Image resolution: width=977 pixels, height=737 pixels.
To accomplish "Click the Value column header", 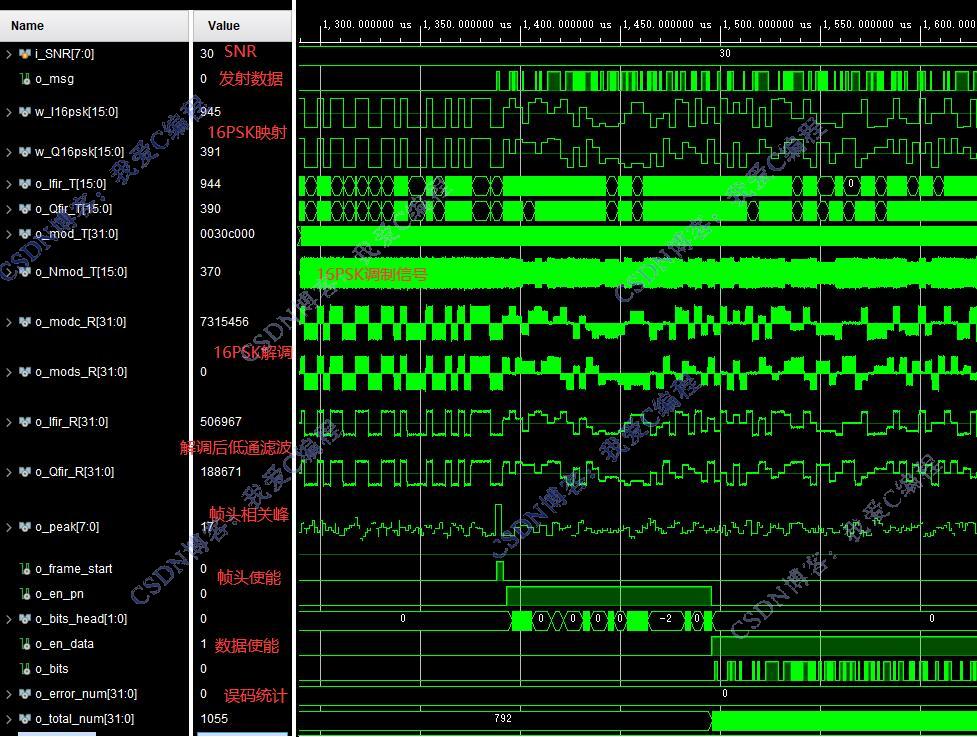I will 242,26.
